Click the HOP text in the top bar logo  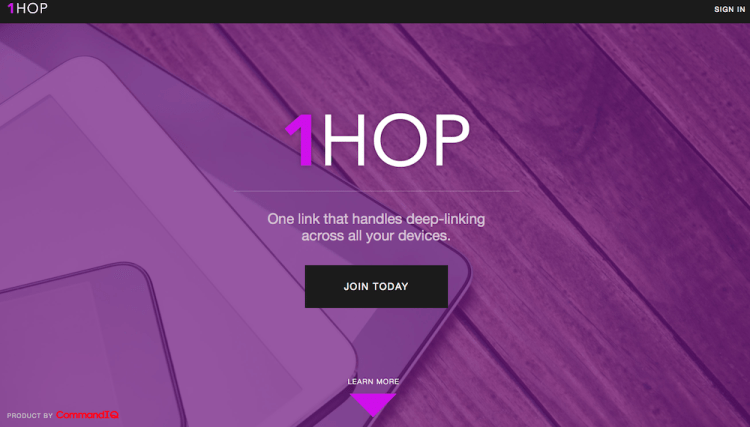32,8
